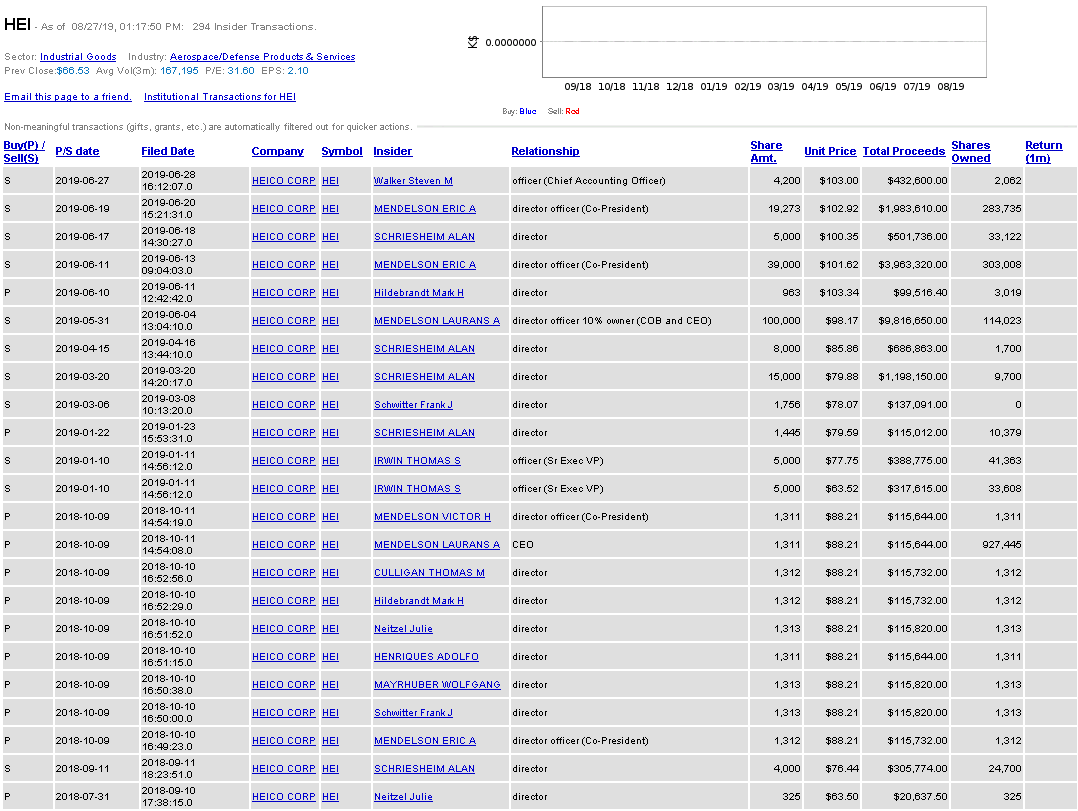This screenshot has width=1078, height=811.
Task: Open MENDELSON LAURANS A link dated 2019-05-31
Action: (437, 321)
